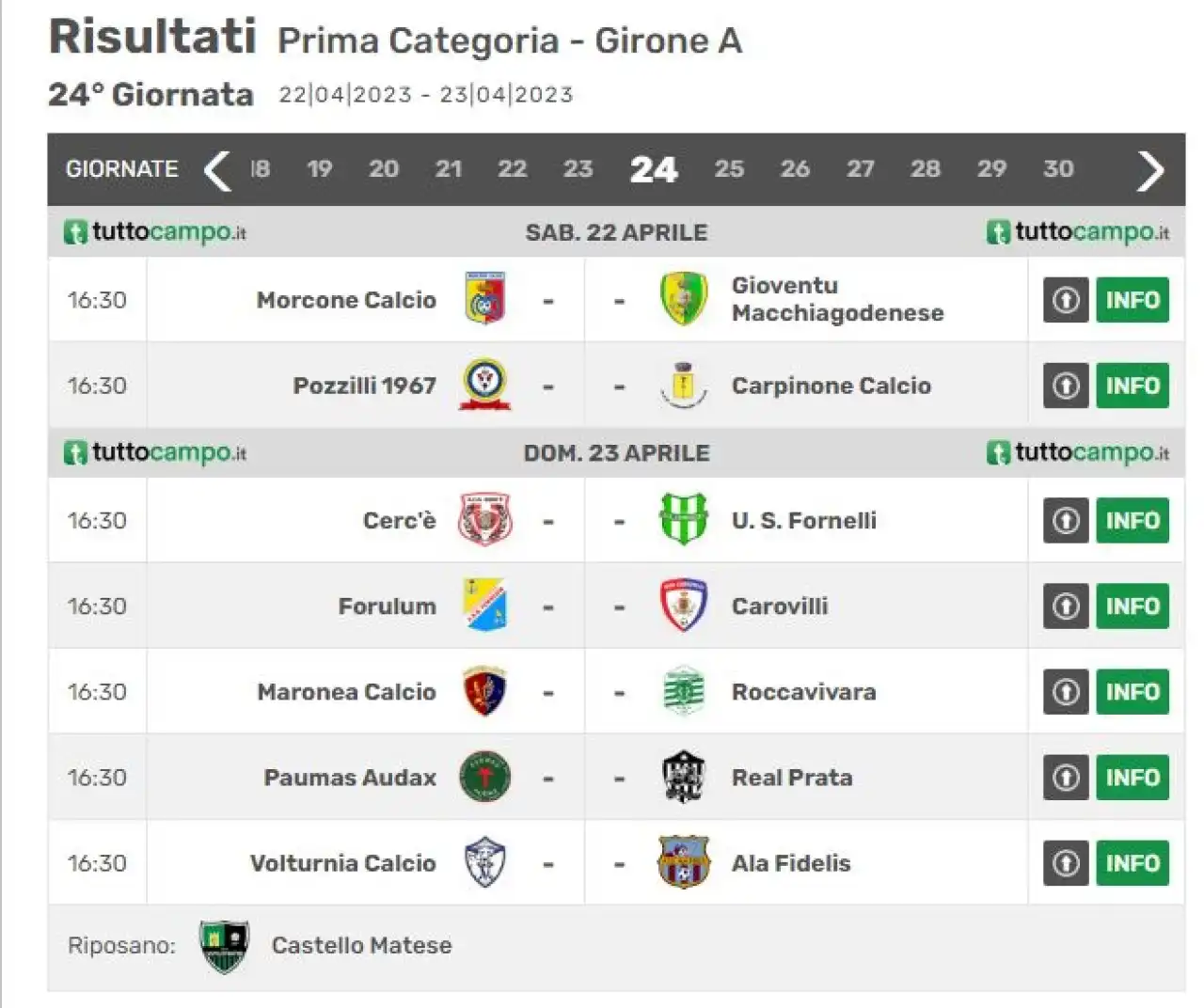Jump to giornata 30
The height and width of the screenshot is (1008, 1204).
click(x=1058, y=169)
